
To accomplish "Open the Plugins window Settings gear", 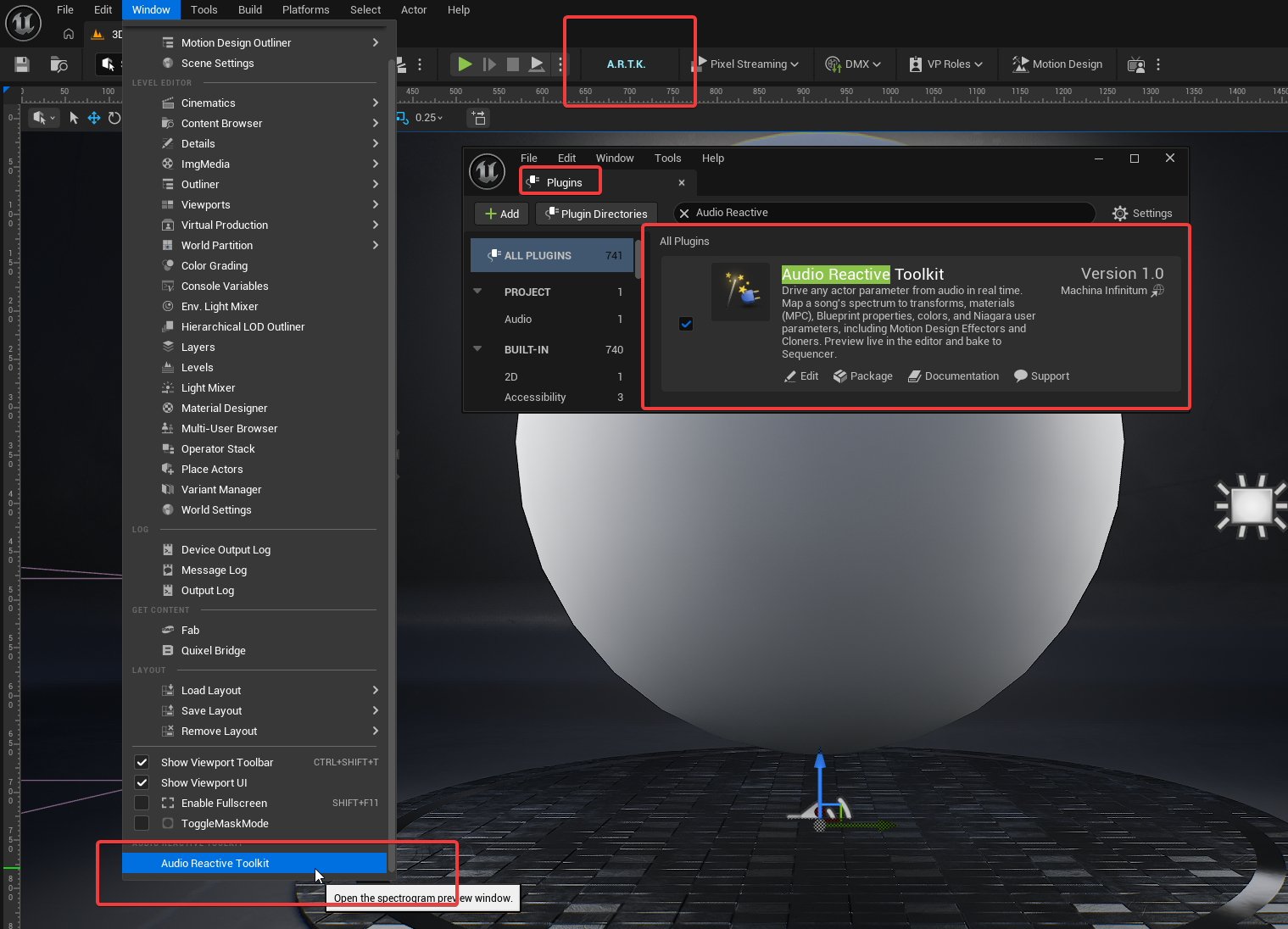I will point(1142,214).
